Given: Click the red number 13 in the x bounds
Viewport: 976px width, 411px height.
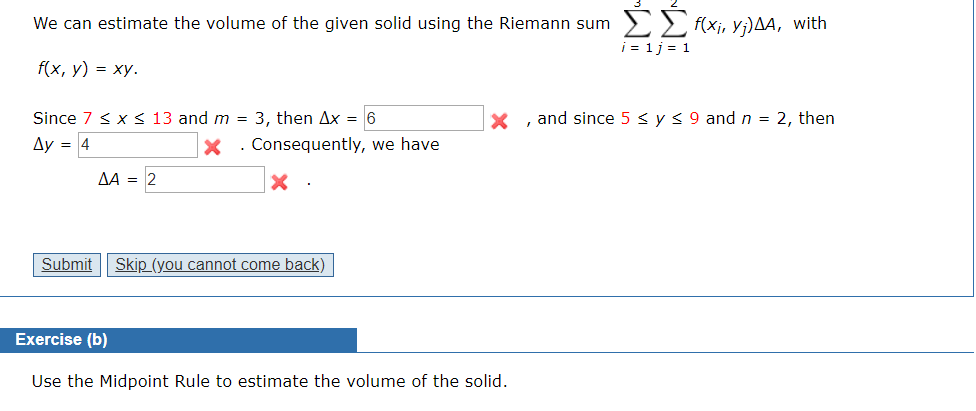Looking at the screenshot, I should click(162, 118).
